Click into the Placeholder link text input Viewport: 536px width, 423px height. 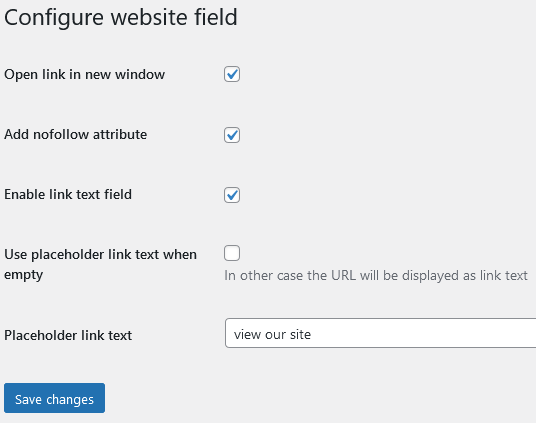click(380, 333)
